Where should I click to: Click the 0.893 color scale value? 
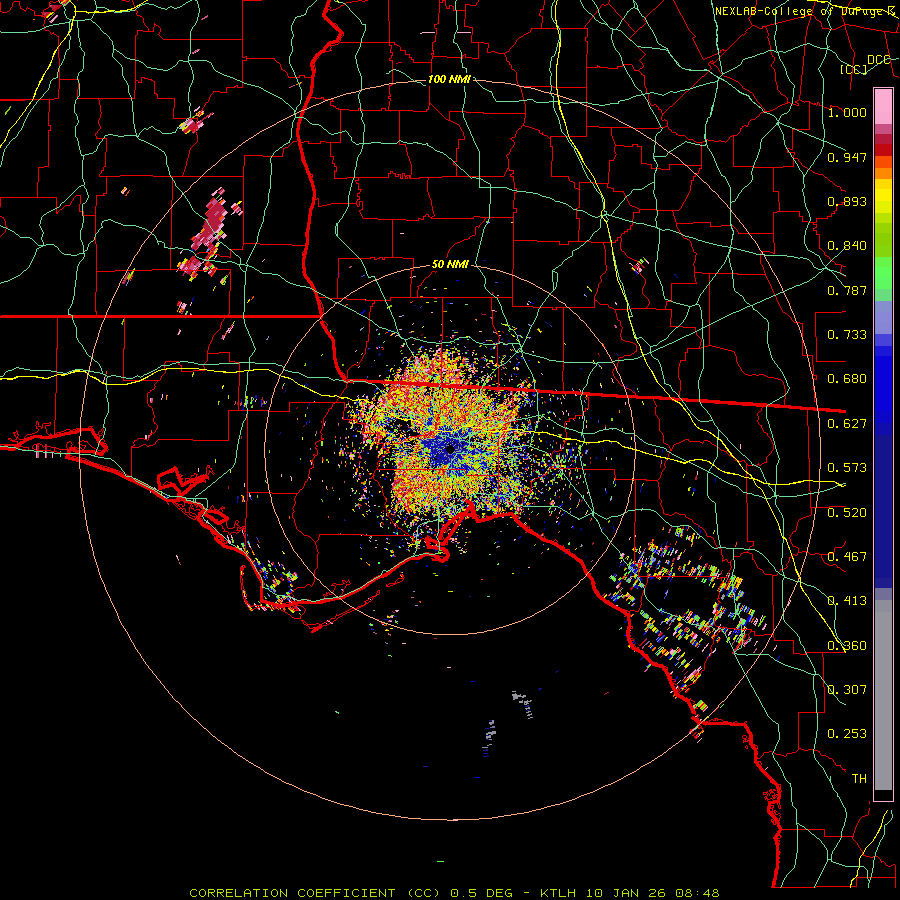[x=847, y=201]
